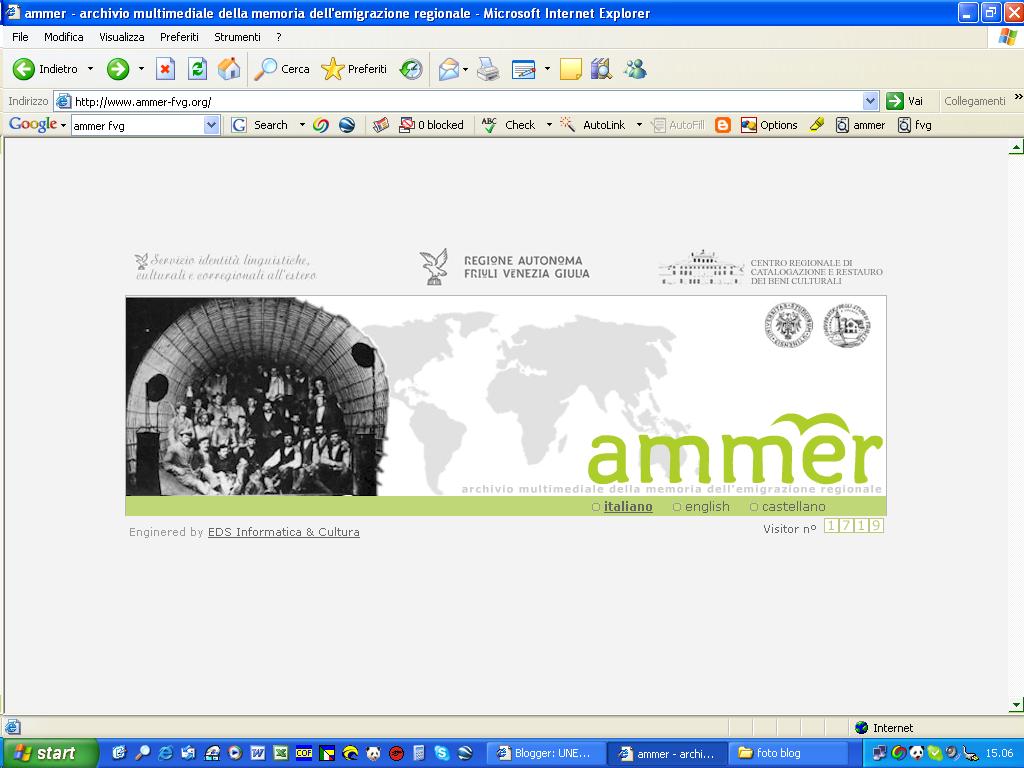This screenshot has width=1024, height=768.
Task: Launch Skype from the quick launch bar
Action: point(442,753)
